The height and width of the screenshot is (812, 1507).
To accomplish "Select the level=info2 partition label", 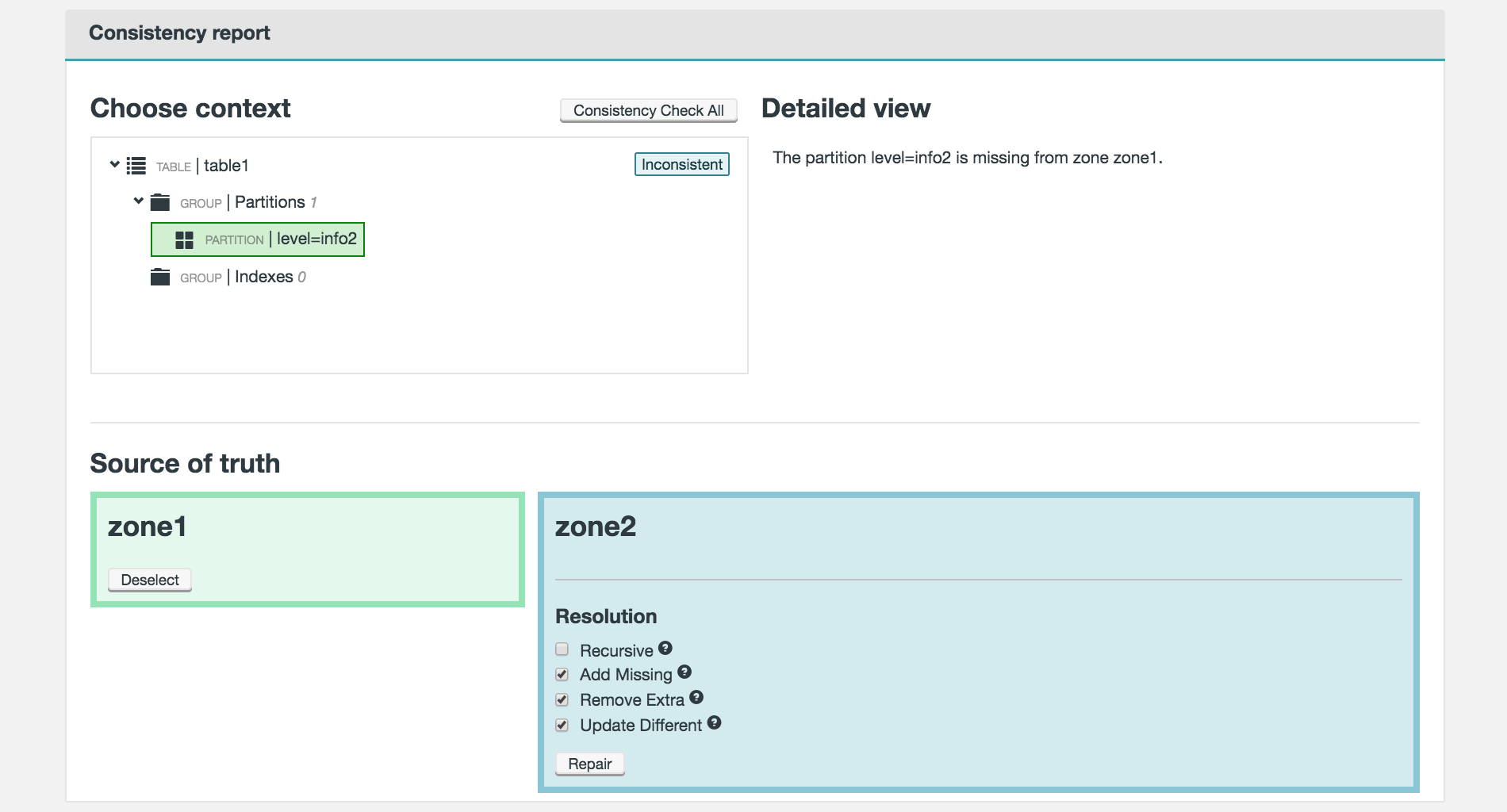I will coord(316,239).
